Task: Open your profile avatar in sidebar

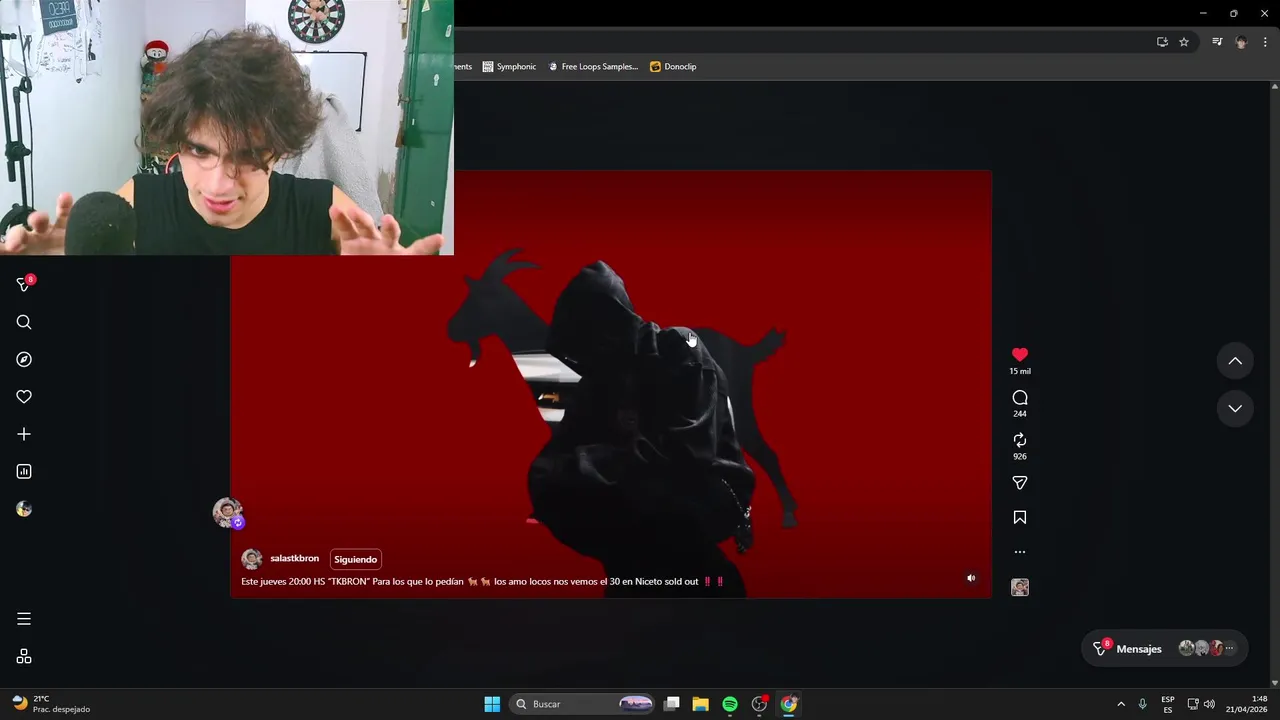Action: (24, 509)
